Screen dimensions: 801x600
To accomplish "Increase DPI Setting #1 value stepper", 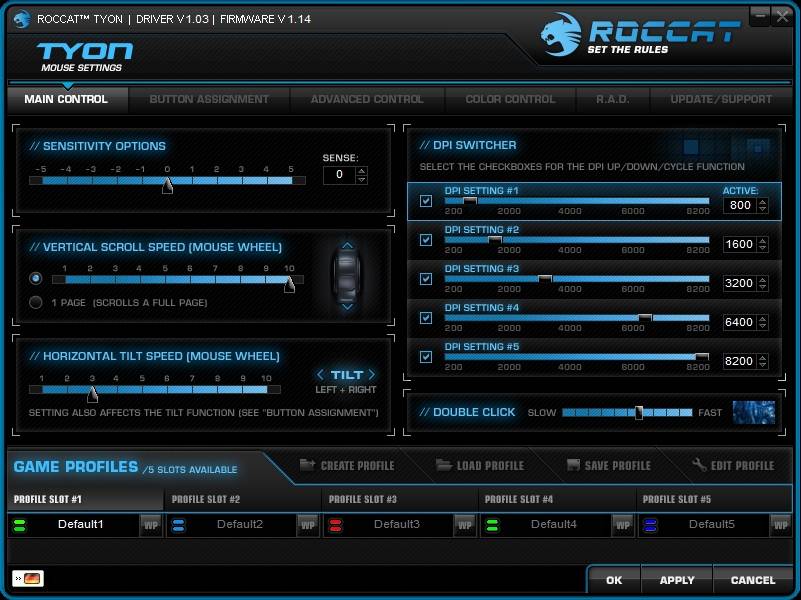I will (x=763, y=202).
